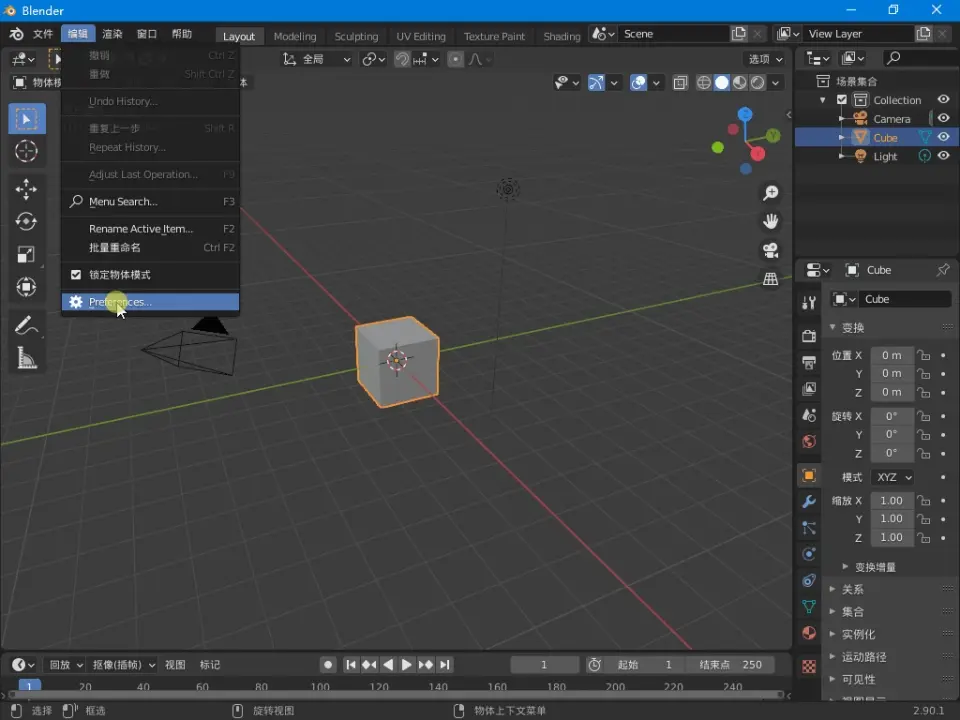Select the Rotate tool
The height and width of the screenshot is (720, 960).
coord(27,221)
